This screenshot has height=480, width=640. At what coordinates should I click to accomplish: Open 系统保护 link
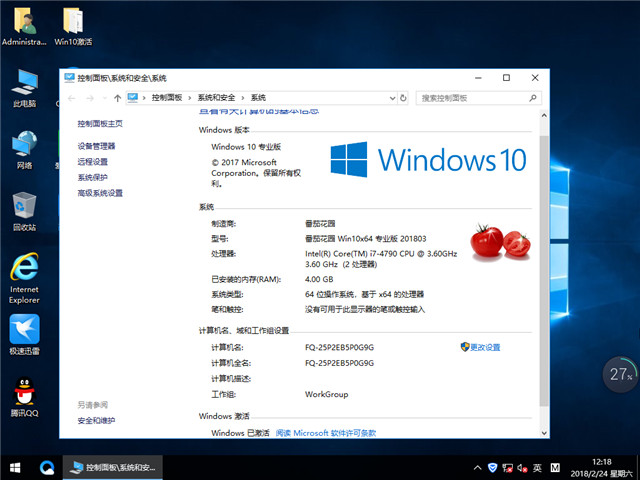(93, 177)
